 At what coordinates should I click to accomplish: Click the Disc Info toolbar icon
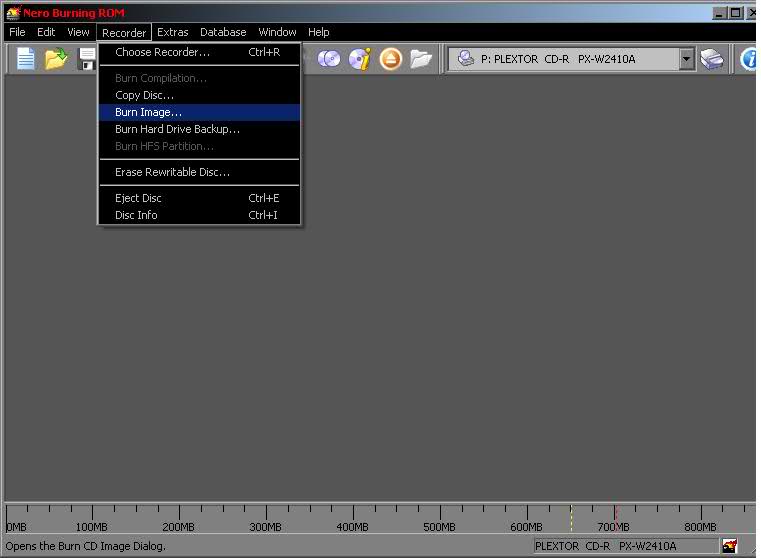tap(359, 59)
